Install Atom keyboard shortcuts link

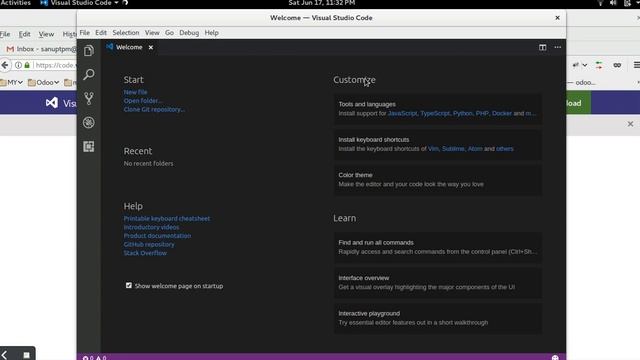pos(475,149)
